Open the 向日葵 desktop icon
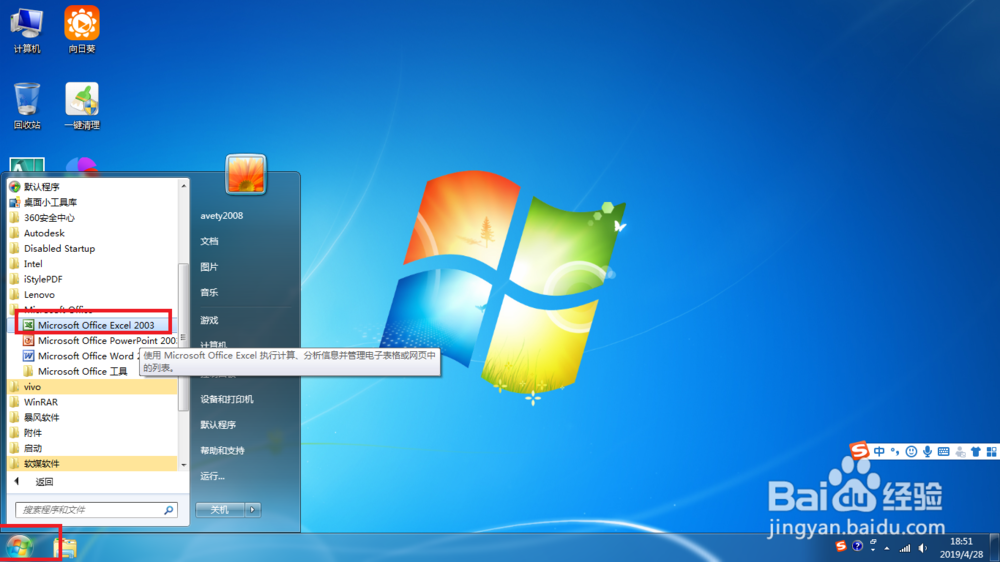 82,30
